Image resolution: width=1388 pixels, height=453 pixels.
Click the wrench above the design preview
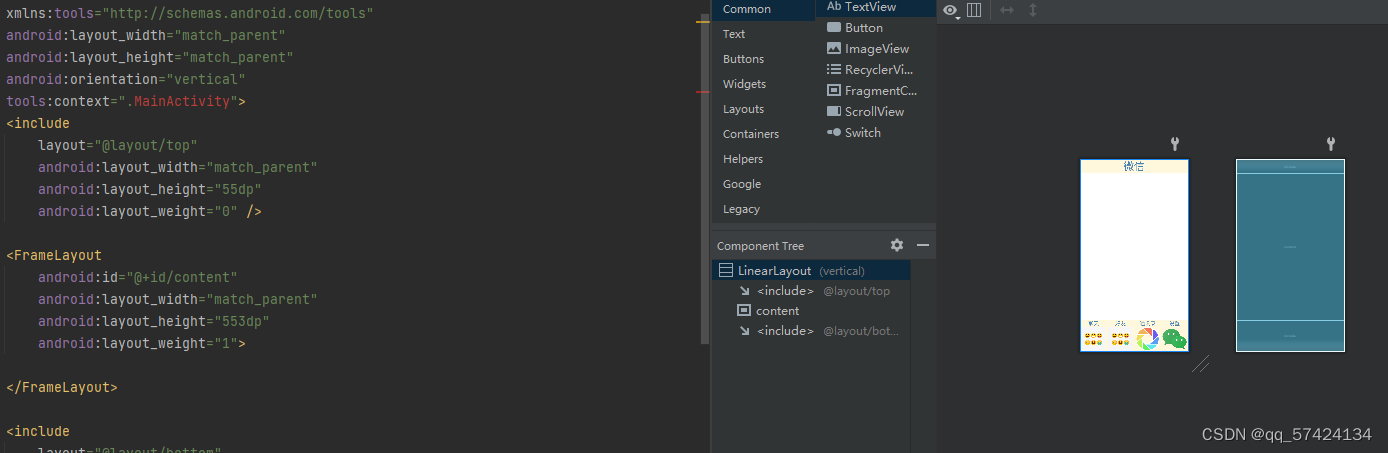(1175, 145)
